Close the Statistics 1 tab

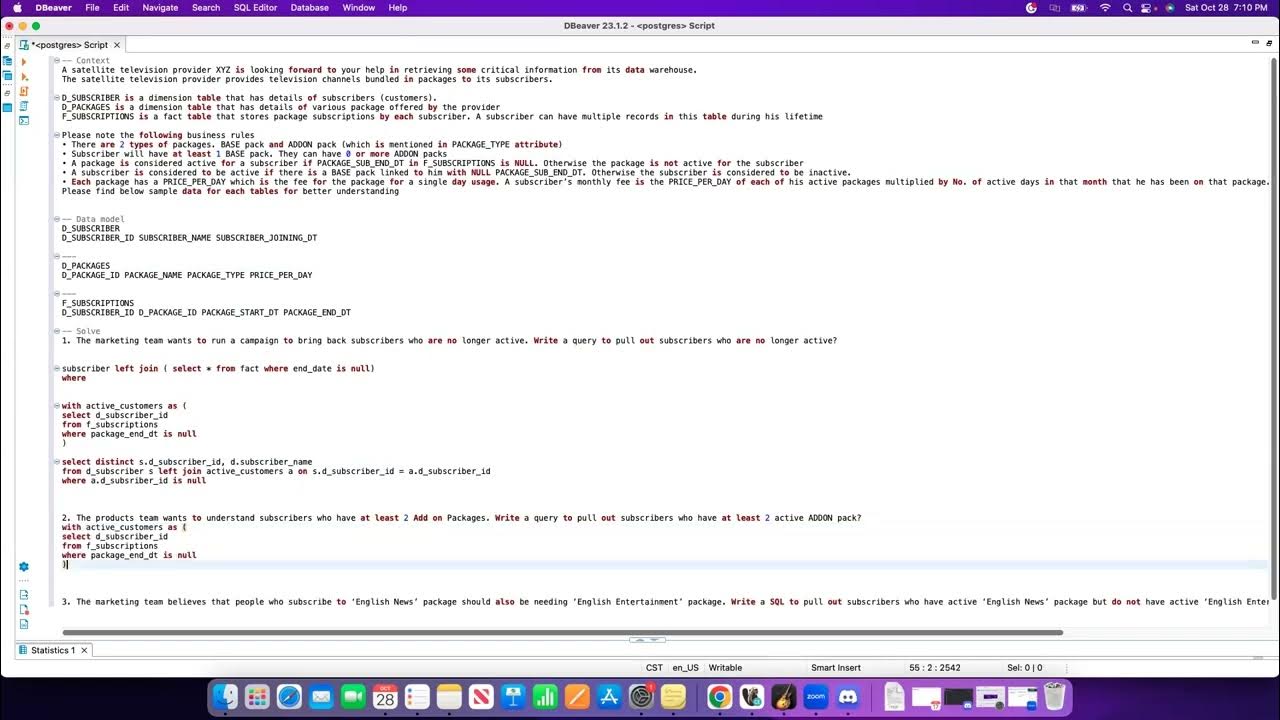click(x=84, y=650)
